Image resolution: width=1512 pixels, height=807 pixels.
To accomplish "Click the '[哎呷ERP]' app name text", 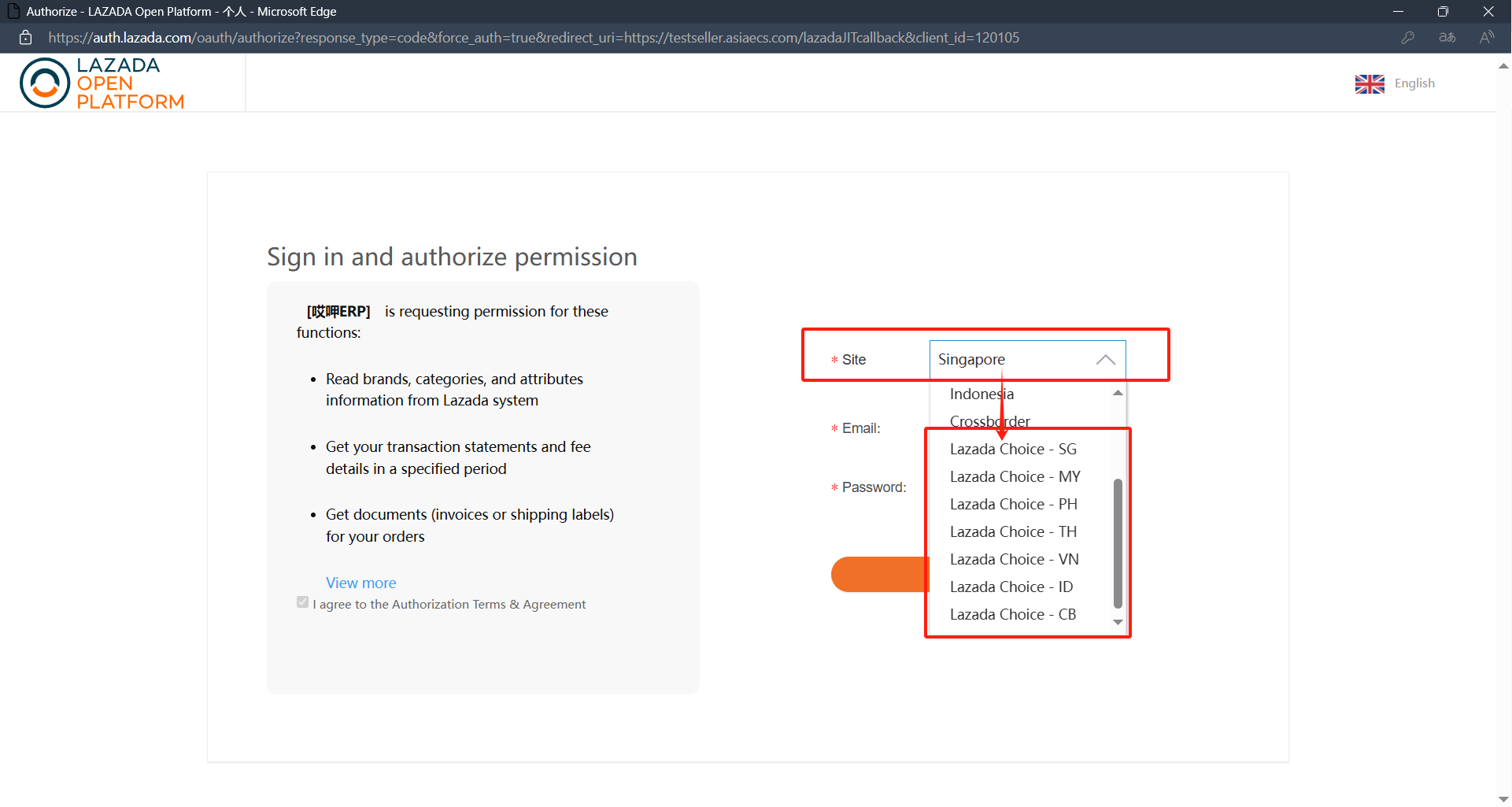I will [338, 311].
